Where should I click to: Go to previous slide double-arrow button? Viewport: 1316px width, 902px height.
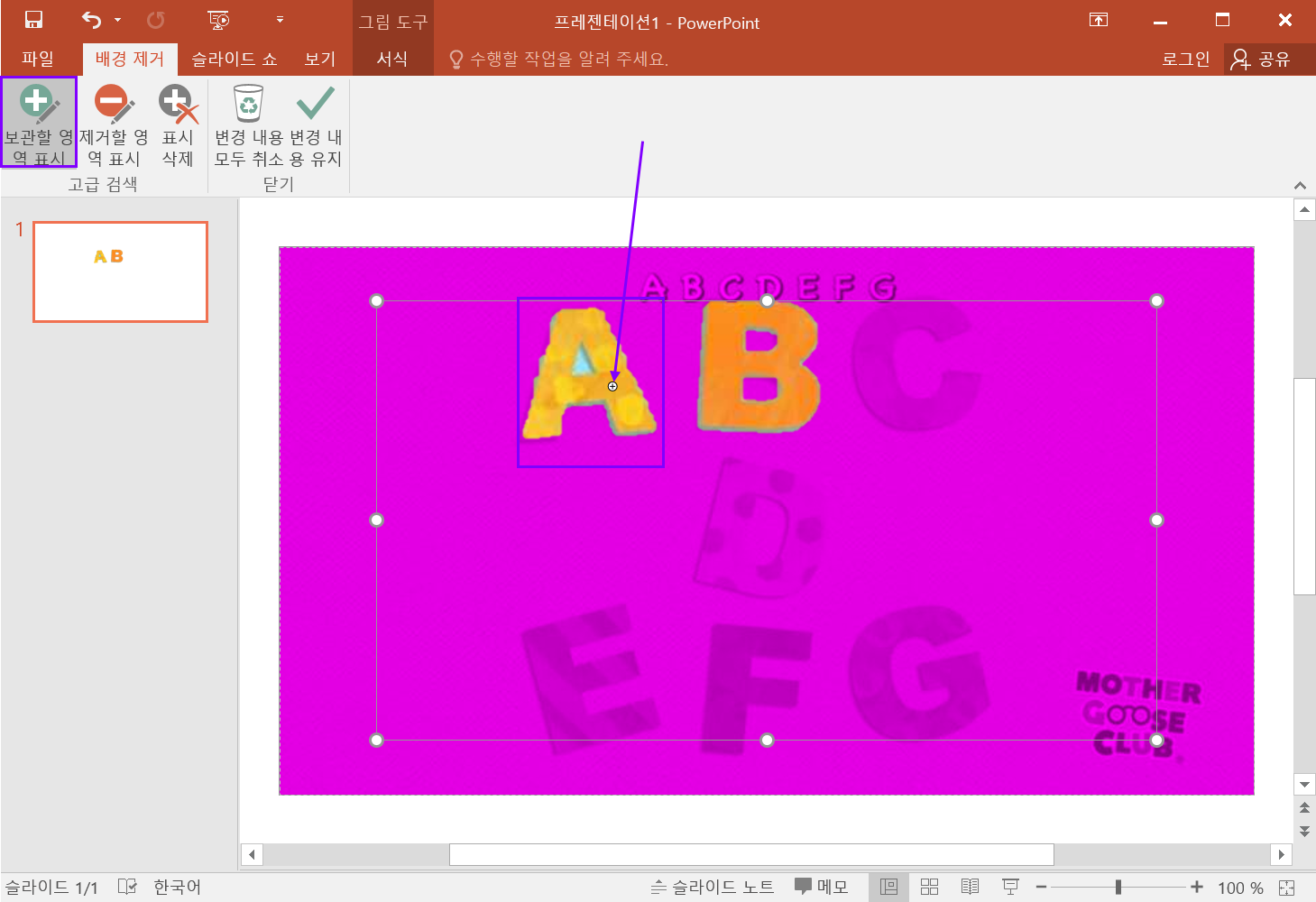(1304, 807)
